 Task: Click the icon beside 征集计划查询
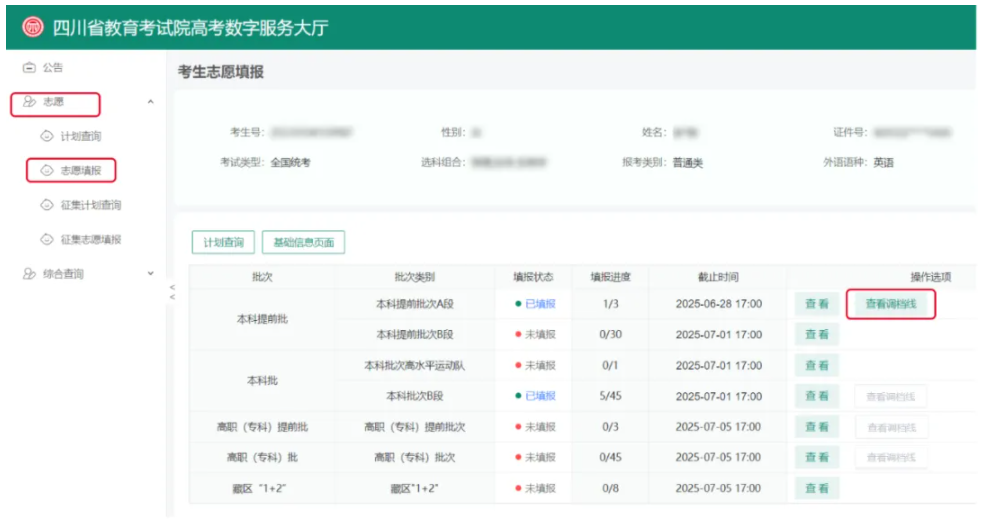tap(46, 205)
